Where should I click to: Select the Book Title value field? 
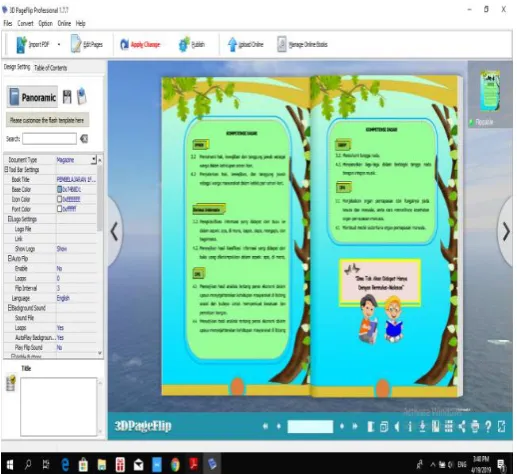[x=76, y=179]
